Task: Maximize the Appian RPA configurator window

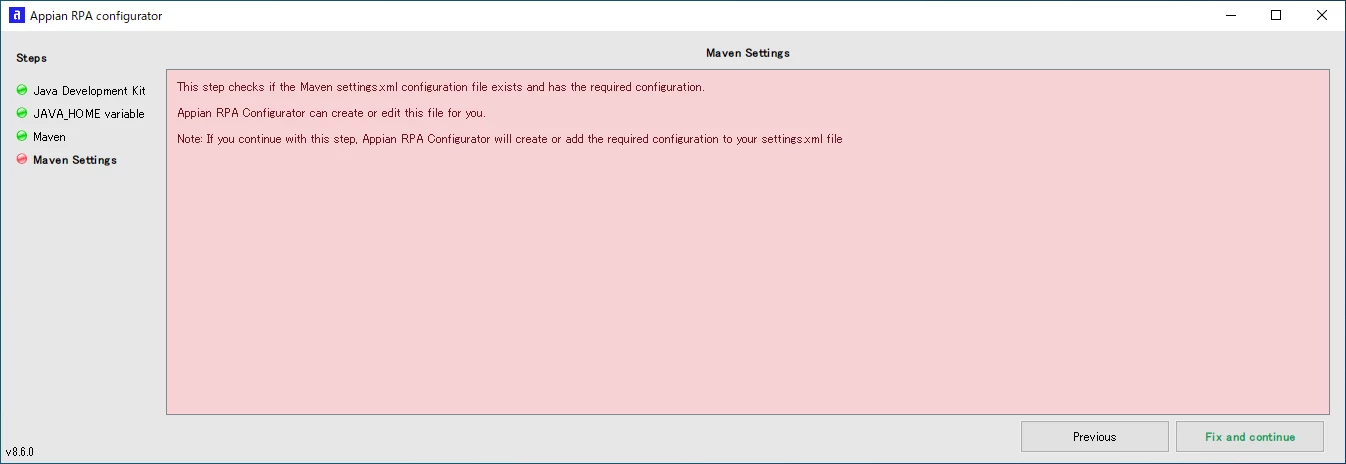Action: [x=1276, y=15]
